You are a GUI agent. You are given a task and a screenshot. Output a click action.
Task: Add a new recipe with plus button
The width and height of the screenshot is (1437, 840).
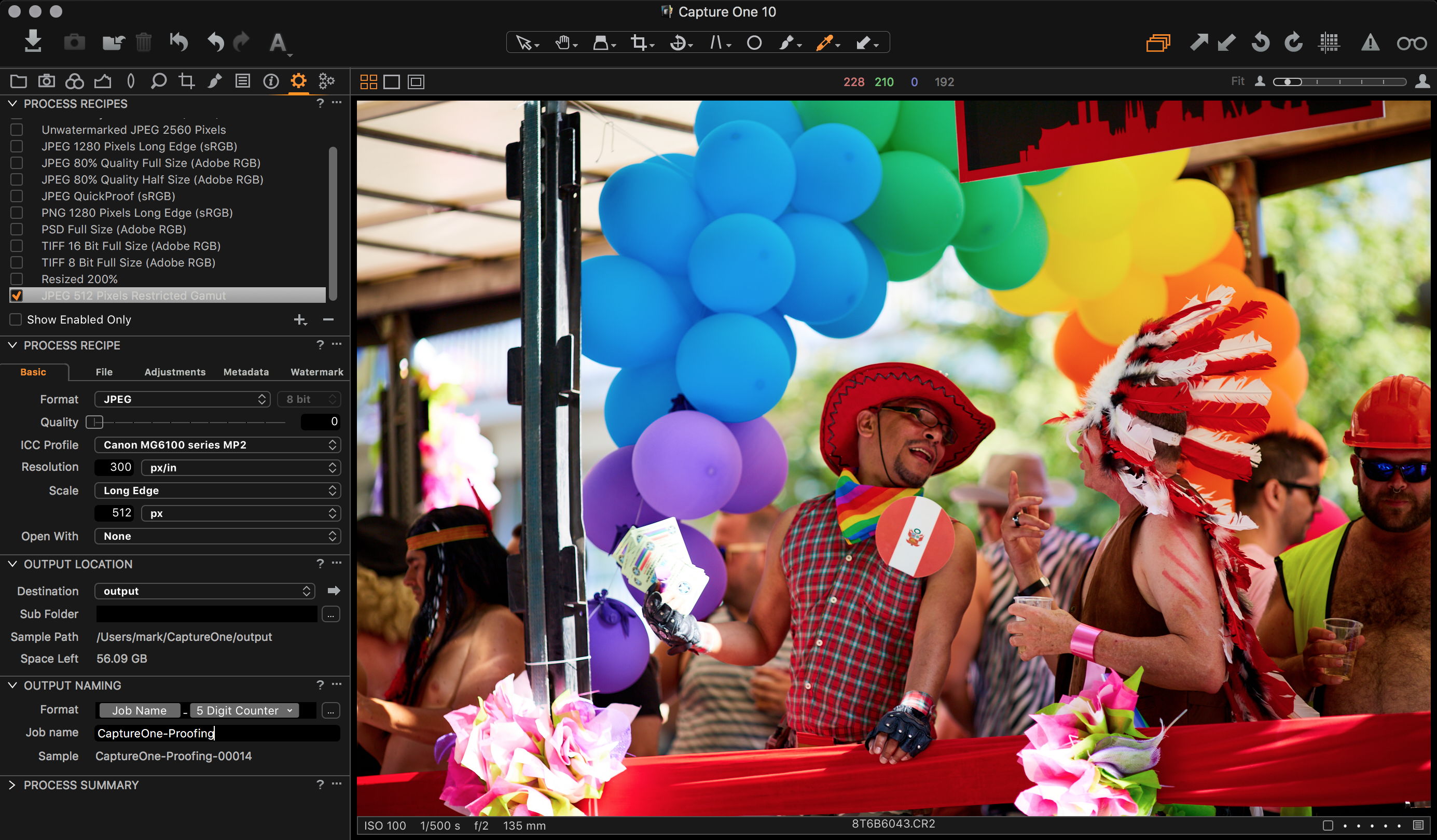(x=299, y=320)
